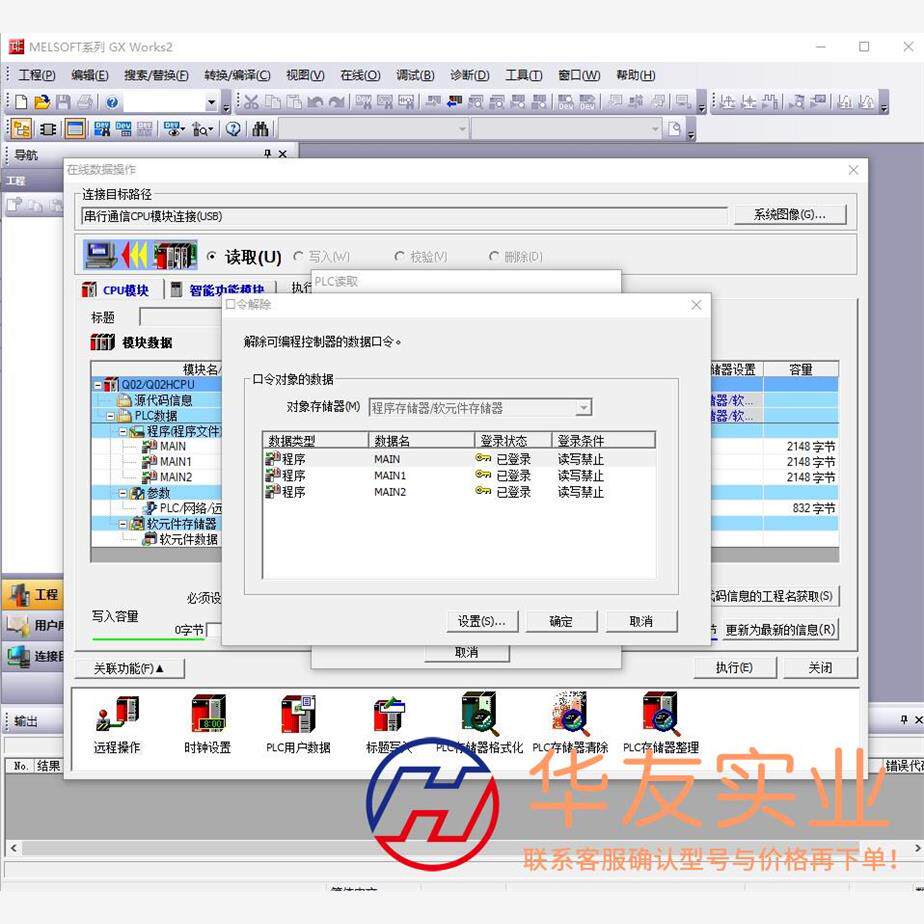Open the 工具(T) menu

tap(524, 75)
